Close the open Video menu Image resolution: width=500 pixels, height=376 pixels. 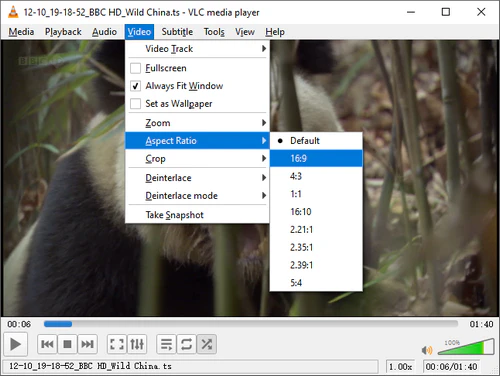tap(139, 32)
